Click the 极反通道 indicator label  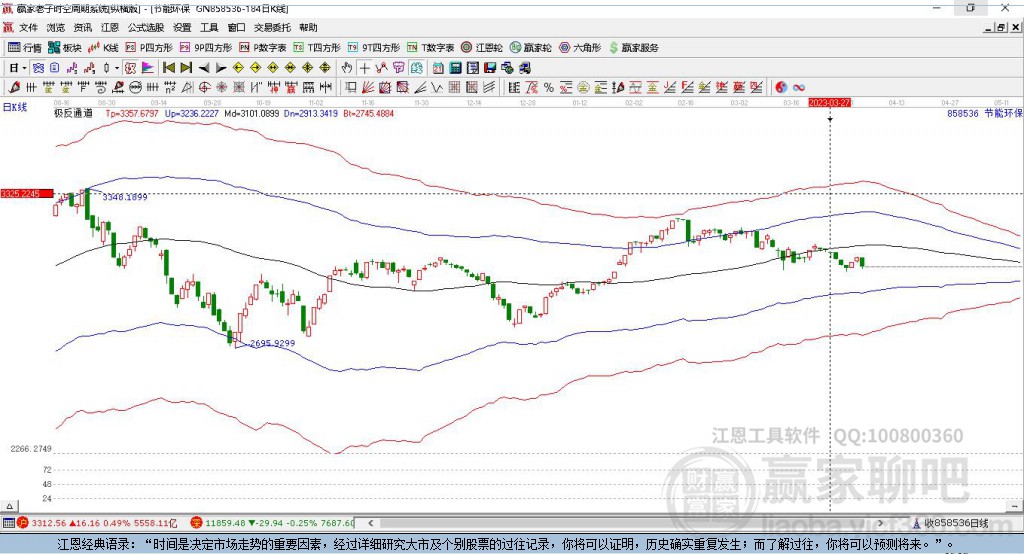tap(73, 113)
